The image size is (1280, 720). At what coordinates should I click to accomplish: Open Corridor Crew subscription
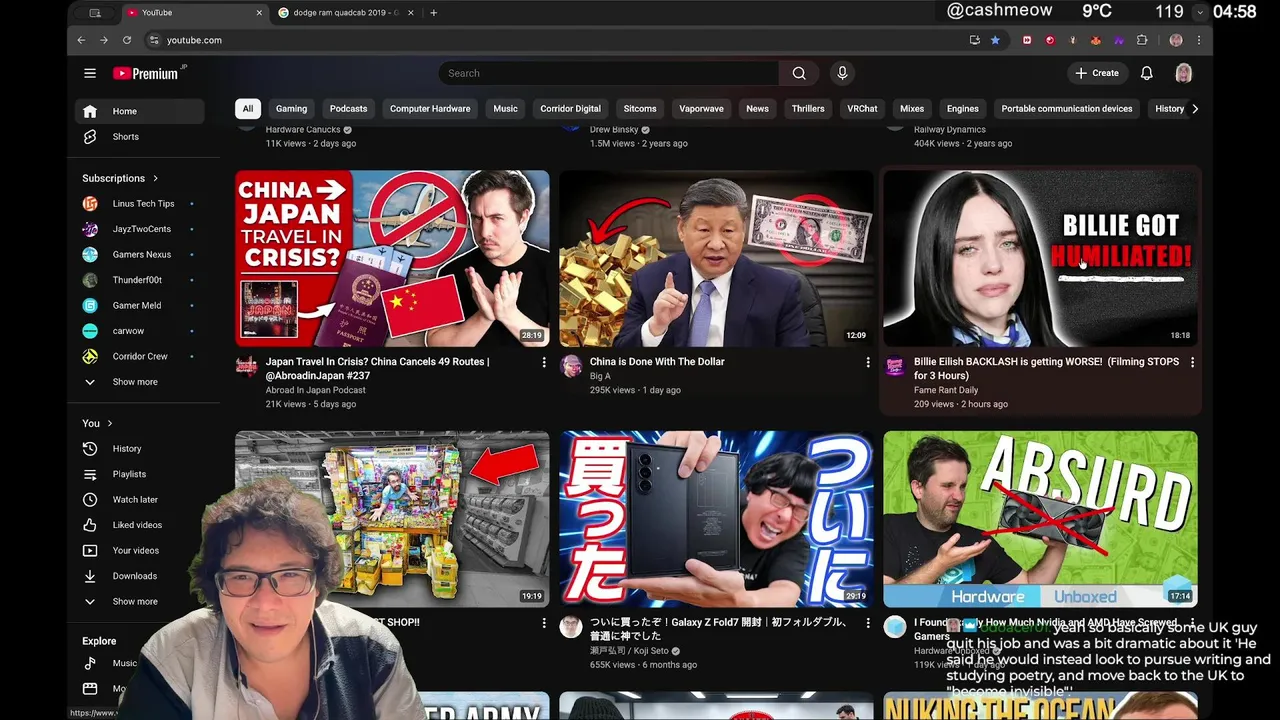(139, 357)
